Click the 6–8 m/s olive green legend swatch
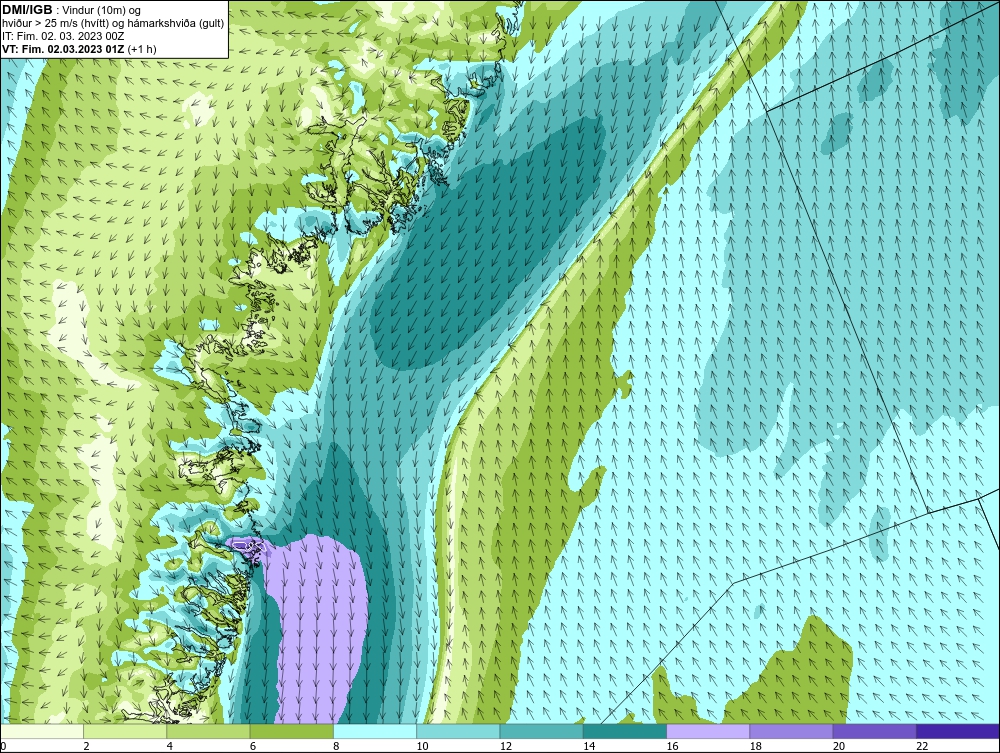The height and width of the screenshot is (753, 1000). point(291,731)
